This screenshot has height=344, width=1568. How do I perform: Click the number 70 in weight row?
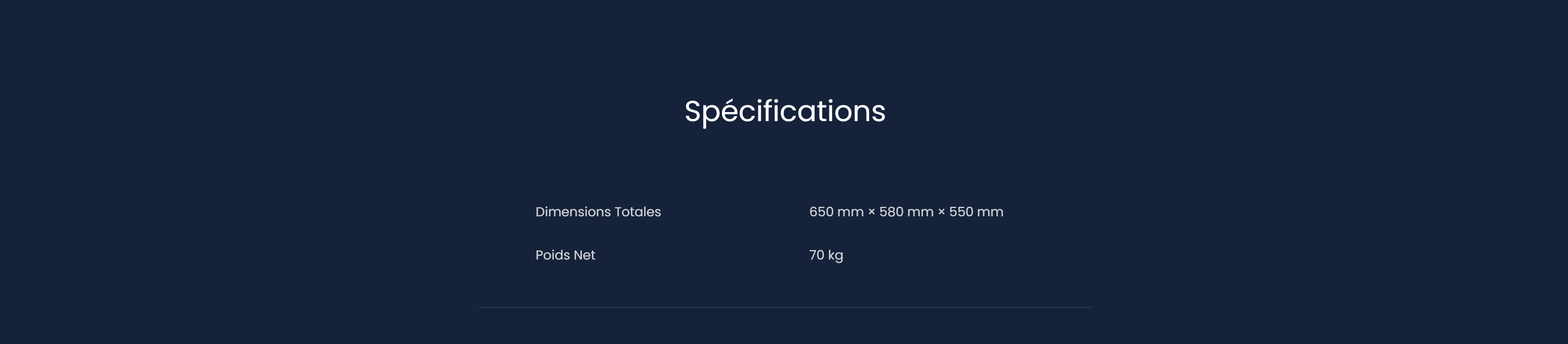[816, 255]
